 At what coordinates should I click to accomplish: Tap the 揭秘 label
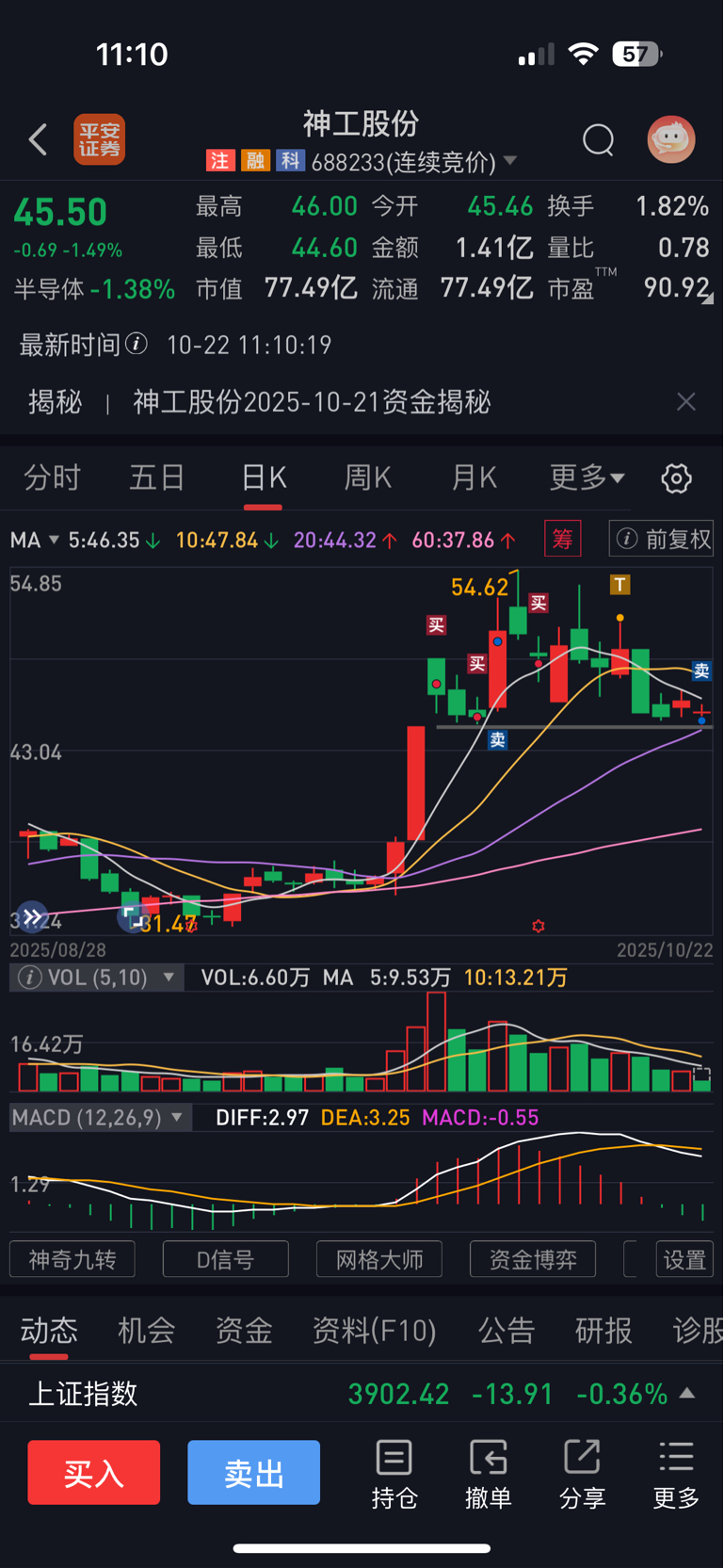coord(56,402)
